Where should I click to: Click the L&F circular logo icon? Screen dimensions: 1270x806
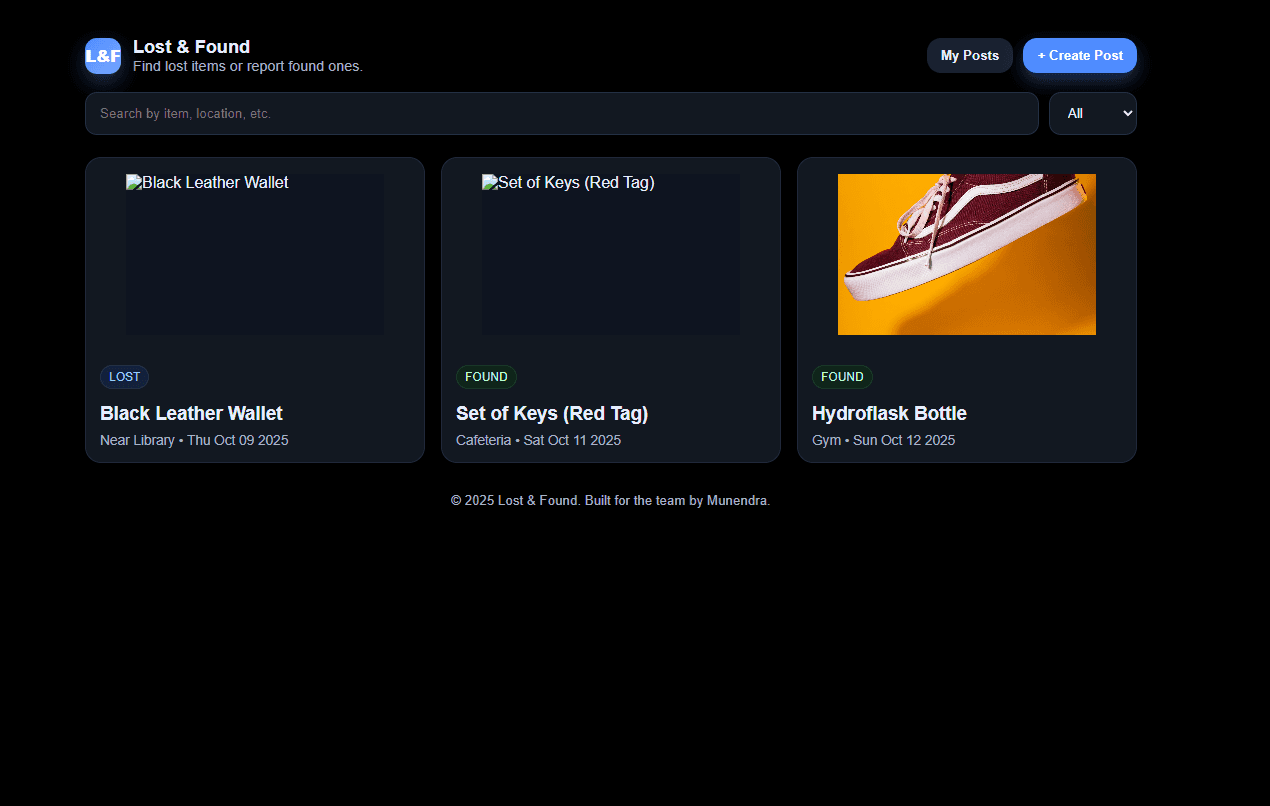102,56
